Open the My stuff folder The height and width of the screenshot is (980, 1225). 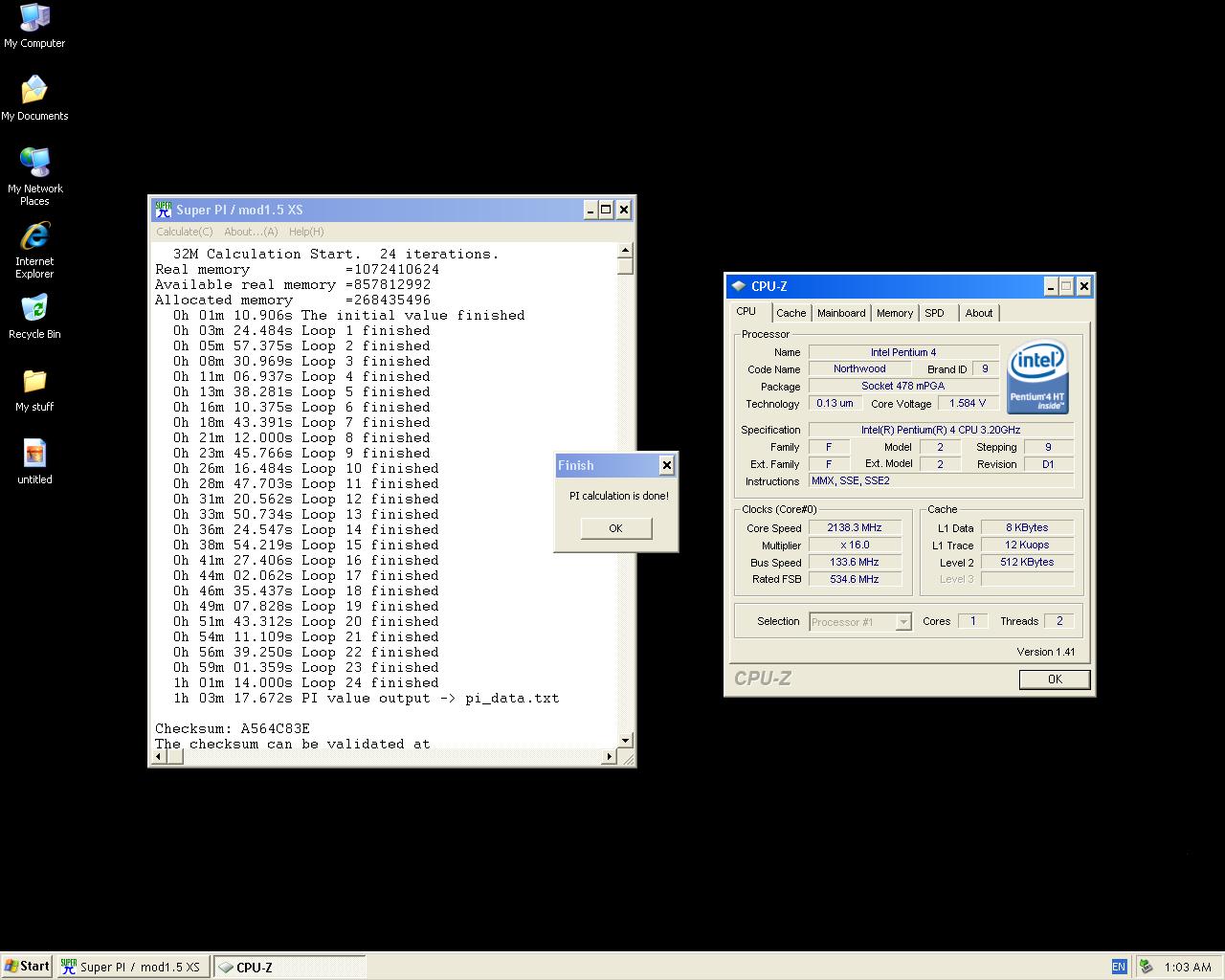tap(34, 390)
